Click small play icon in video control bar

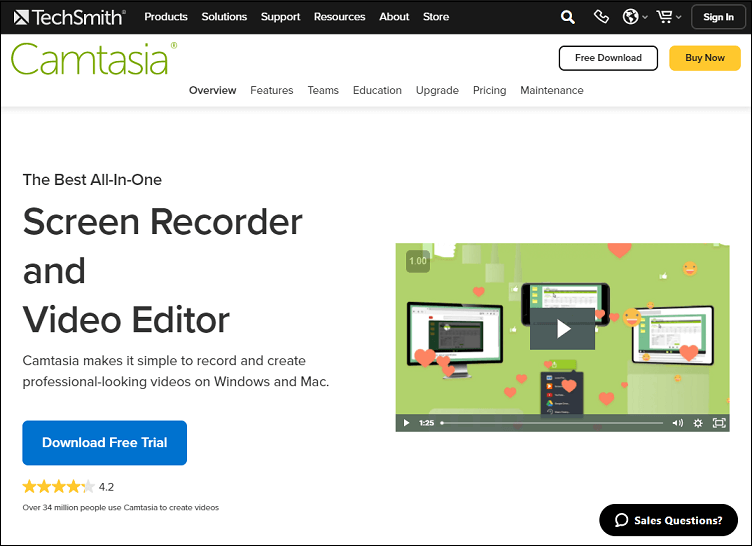coord(406,423)
